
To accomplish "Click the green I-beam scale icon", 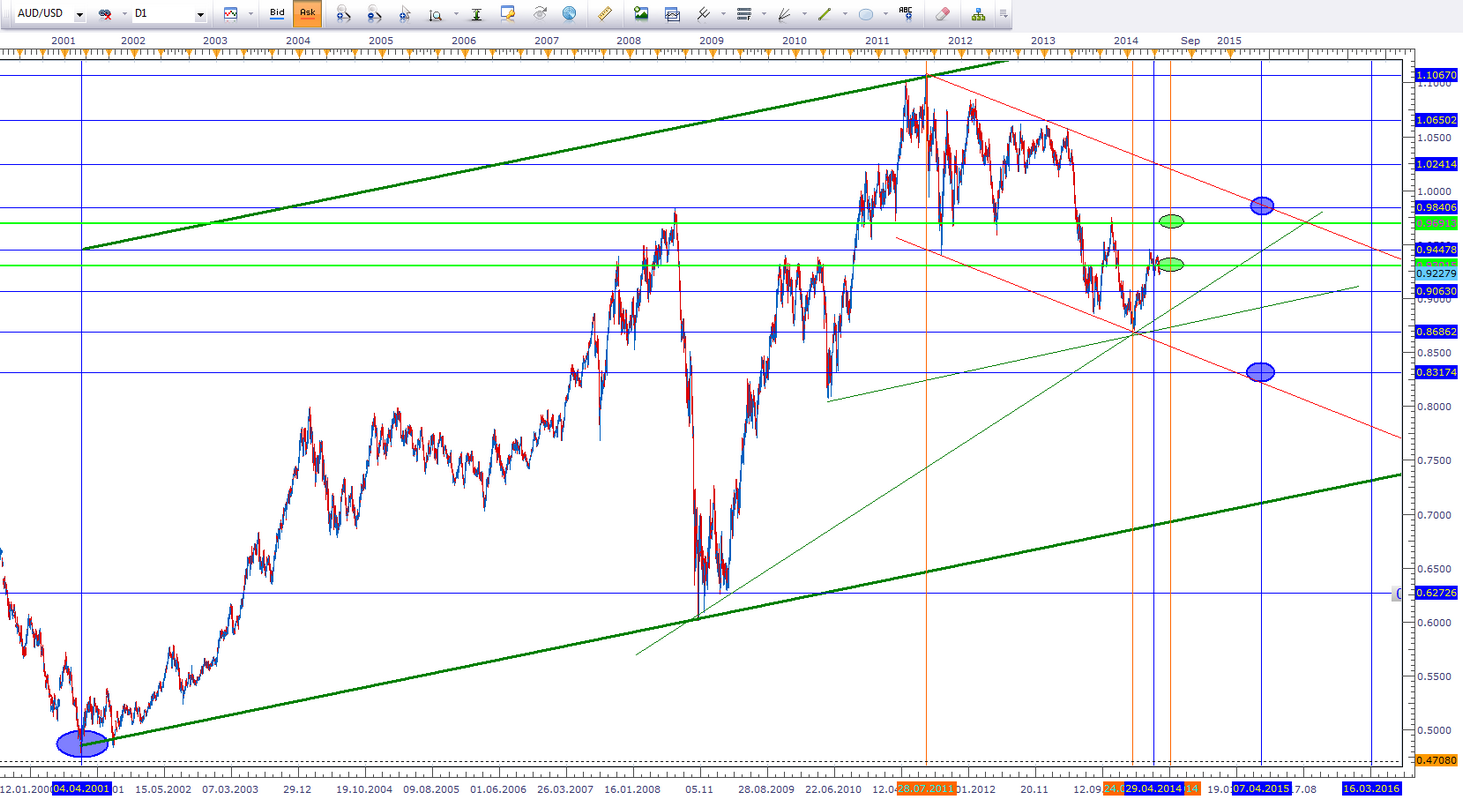I will click(x=477, y=15).
